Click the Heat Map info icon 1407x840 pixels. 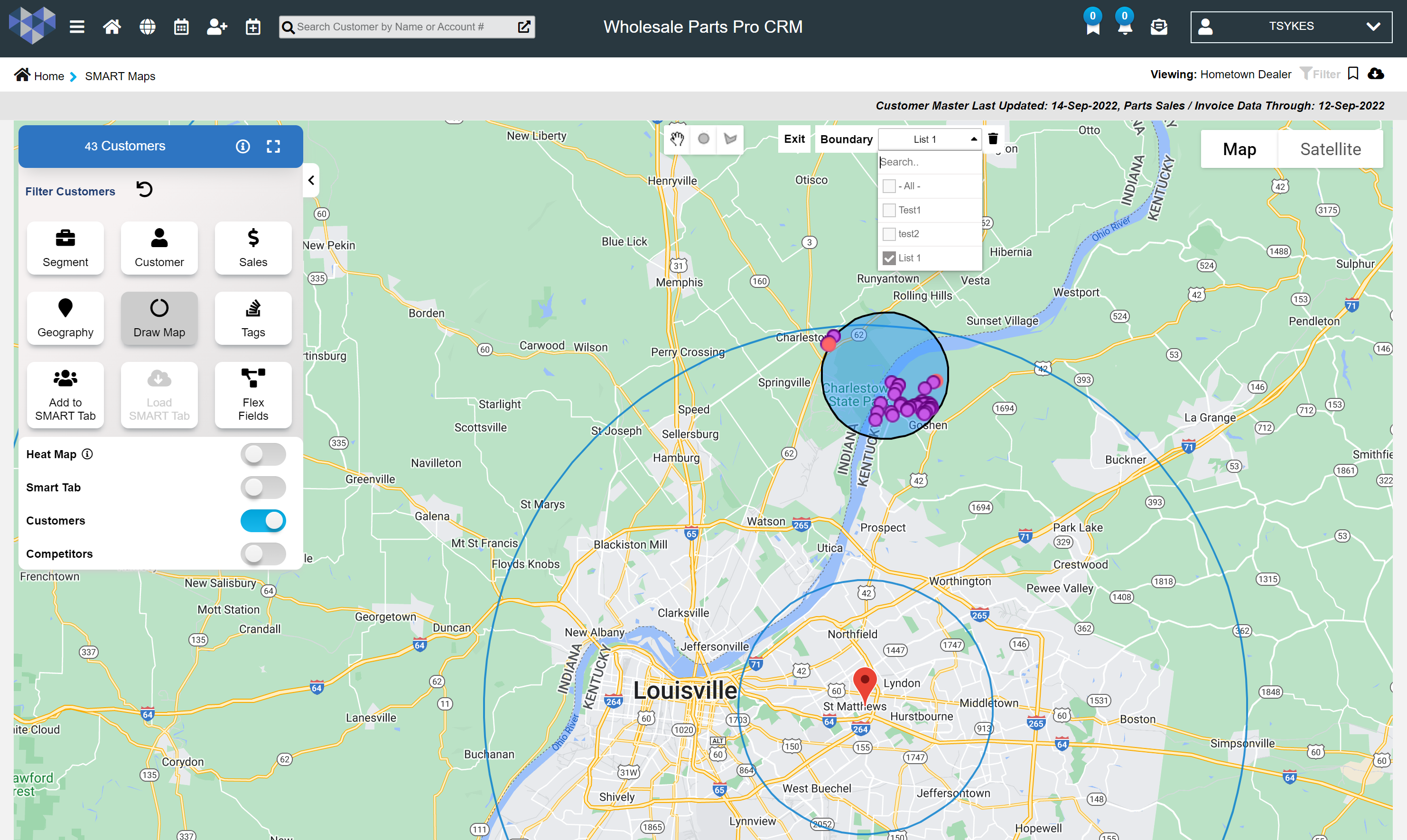click(x=87, y=454)
